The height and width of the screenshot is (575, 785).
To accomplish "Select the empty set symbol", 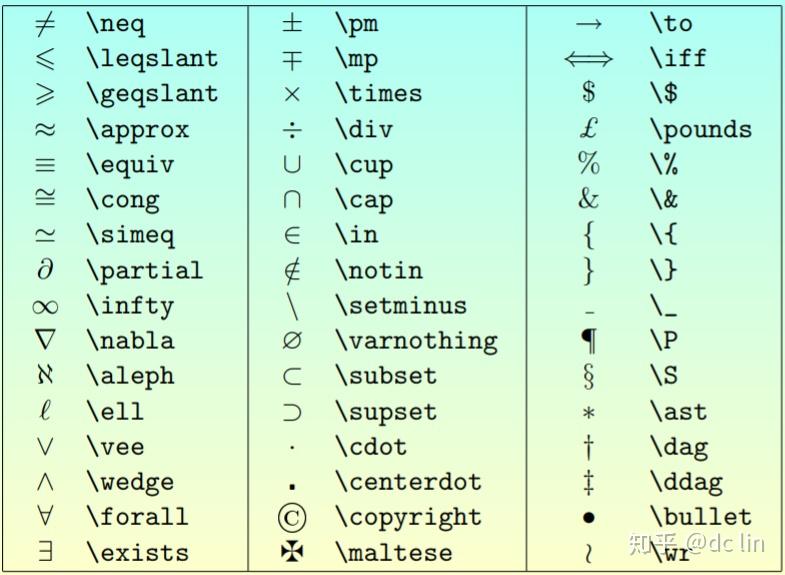I will pos(291,341).
